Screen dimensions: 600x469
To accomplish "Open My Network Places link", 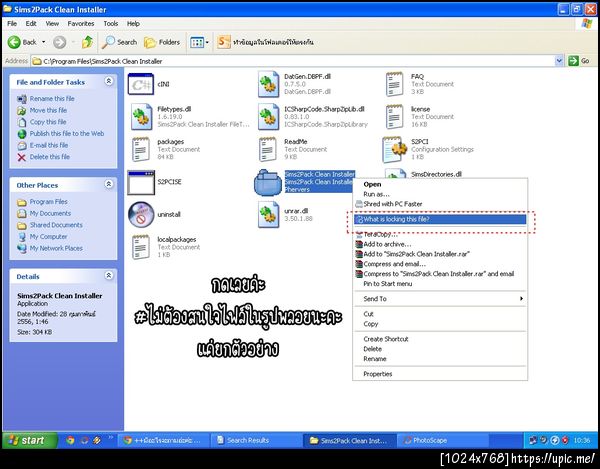I will click(x=56, y=248).
